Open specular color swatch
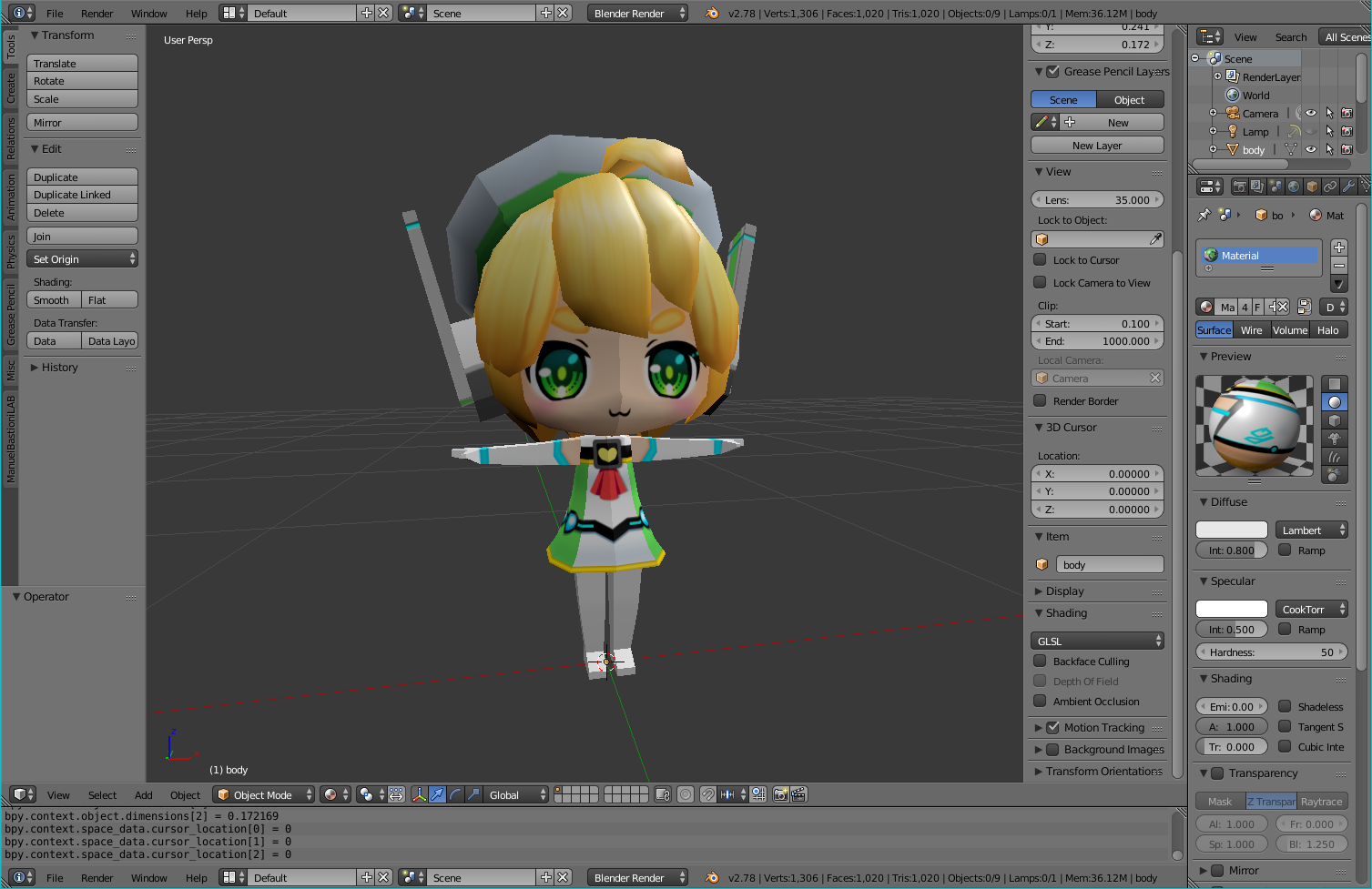 [1232, 609]
